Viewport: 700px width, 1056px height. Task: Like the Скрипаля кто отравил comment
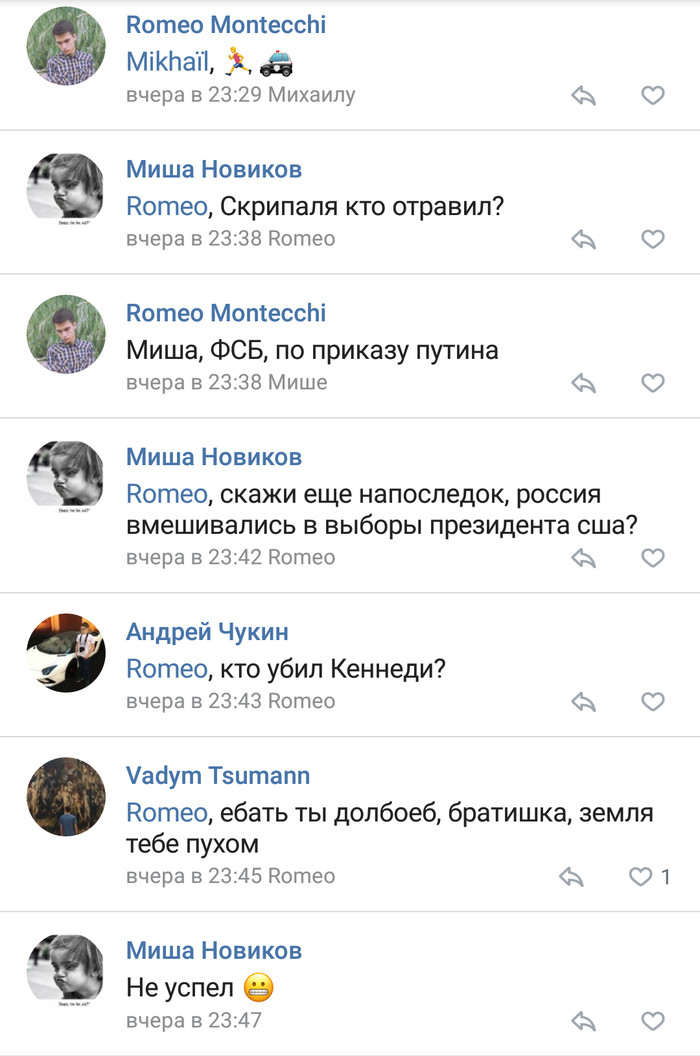point(652,239)
